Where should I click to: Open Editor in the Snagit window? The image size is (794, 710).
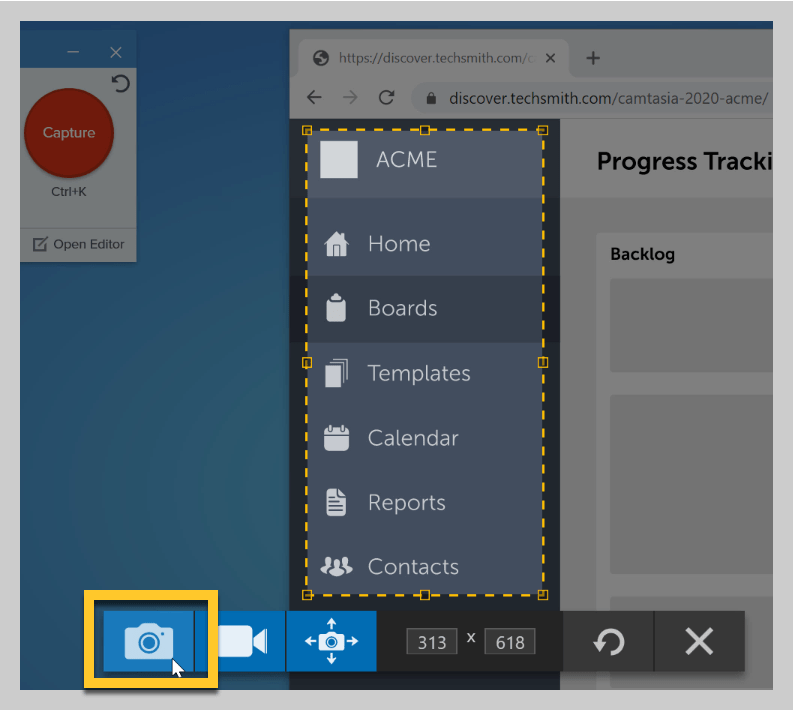(x=78, y=244)
